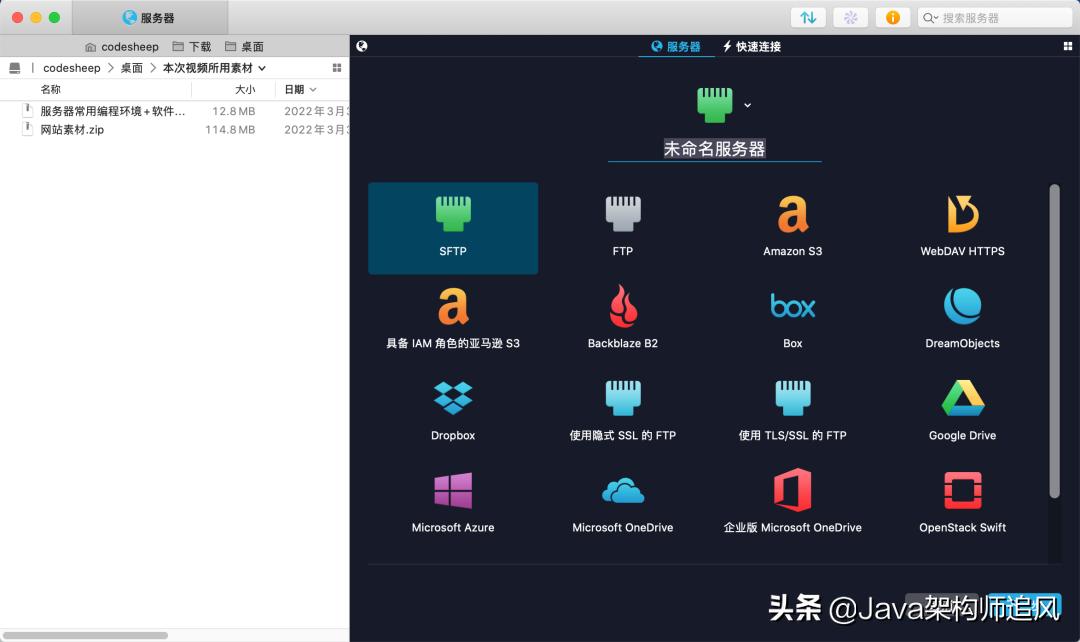This screenshot has width=1080, height=642.
Task: Choose the Backblaze B2 protocol
Action: (622, 317)
